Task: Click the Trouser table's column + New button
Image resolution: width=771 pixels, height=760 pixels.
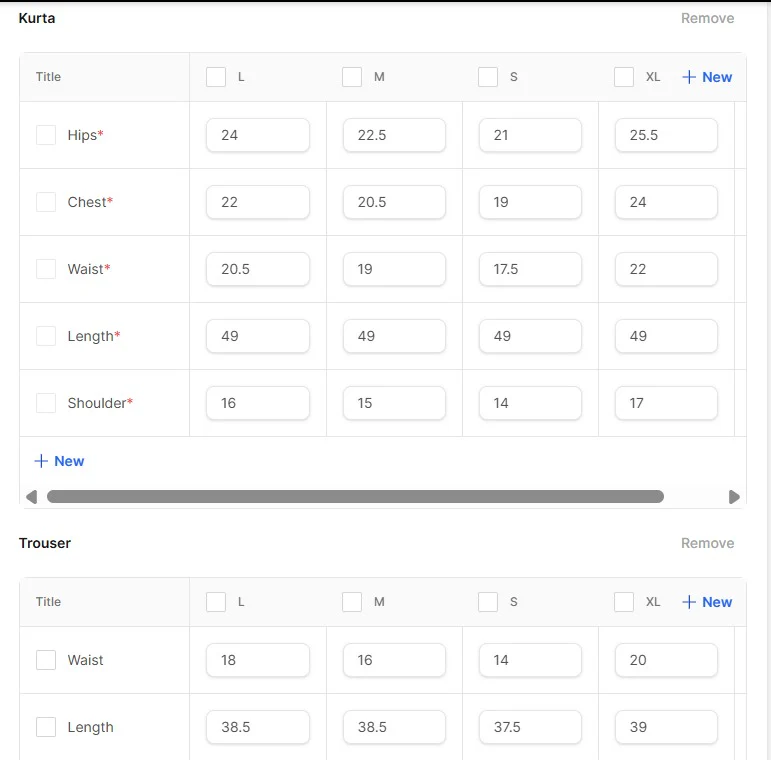Action: click(707, 602)
